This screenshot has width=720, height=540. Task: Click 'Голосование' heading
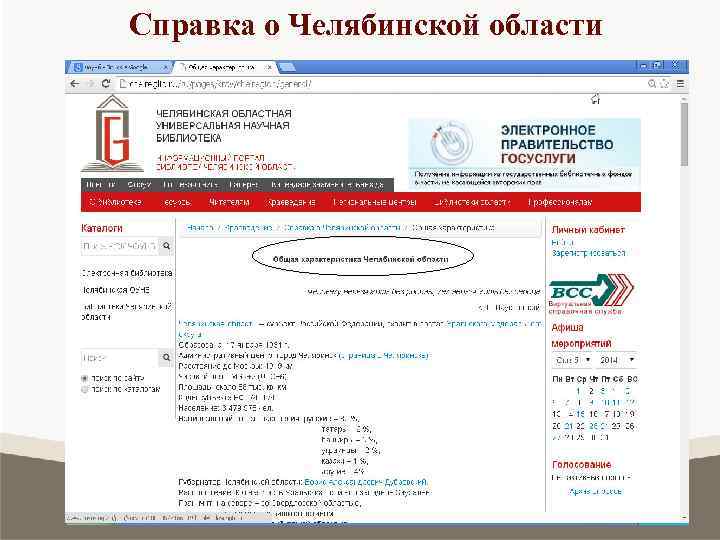[x=581, y=465]
